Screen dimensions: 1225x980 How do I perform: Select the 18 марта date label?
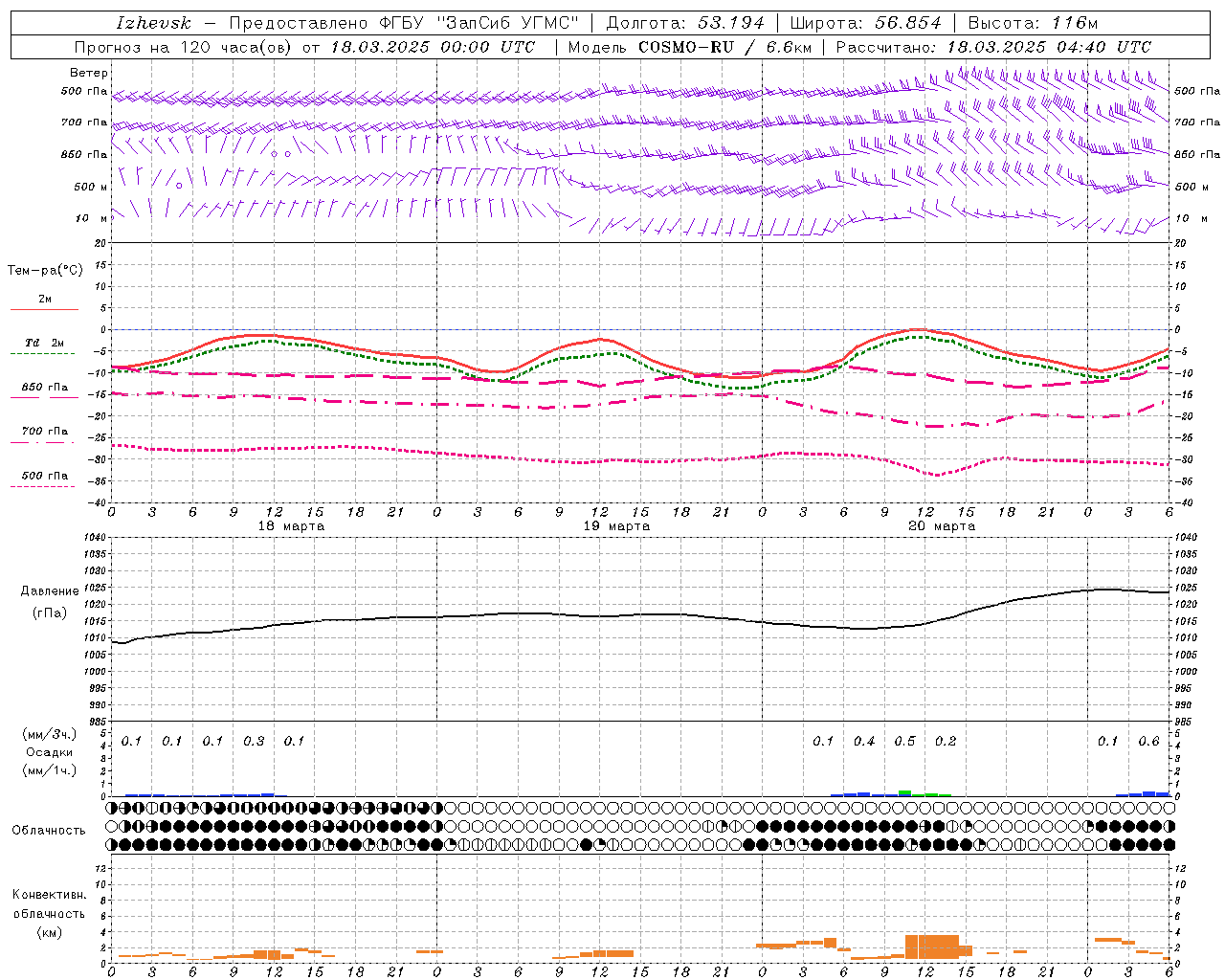coord(291,526)
